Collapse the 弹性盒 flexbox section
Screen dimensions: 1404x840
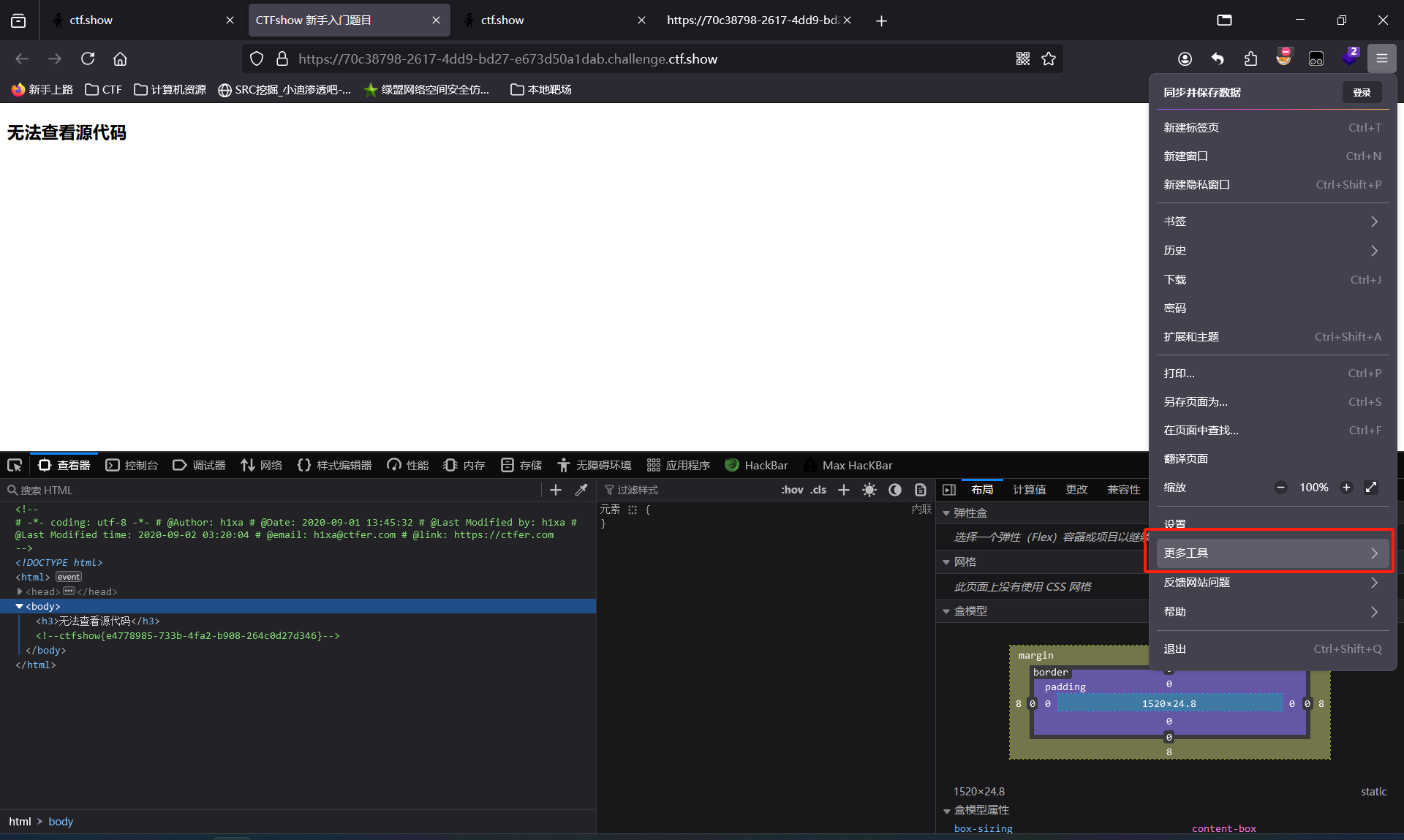[946, 513]
